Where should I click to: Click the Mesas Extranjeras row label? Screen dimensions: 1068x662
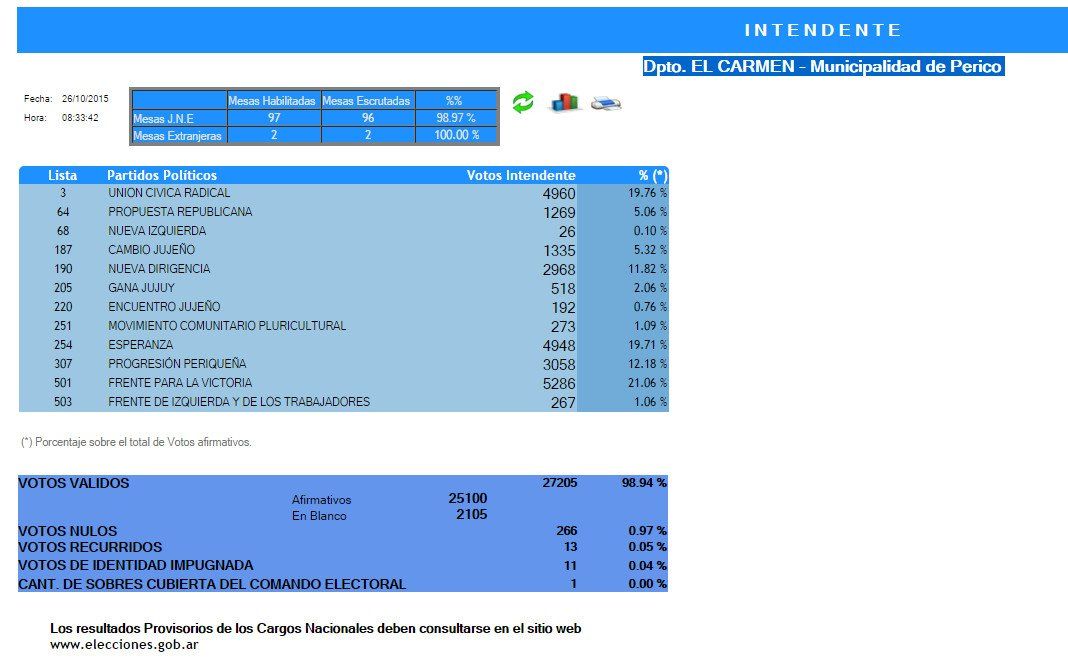177,136
